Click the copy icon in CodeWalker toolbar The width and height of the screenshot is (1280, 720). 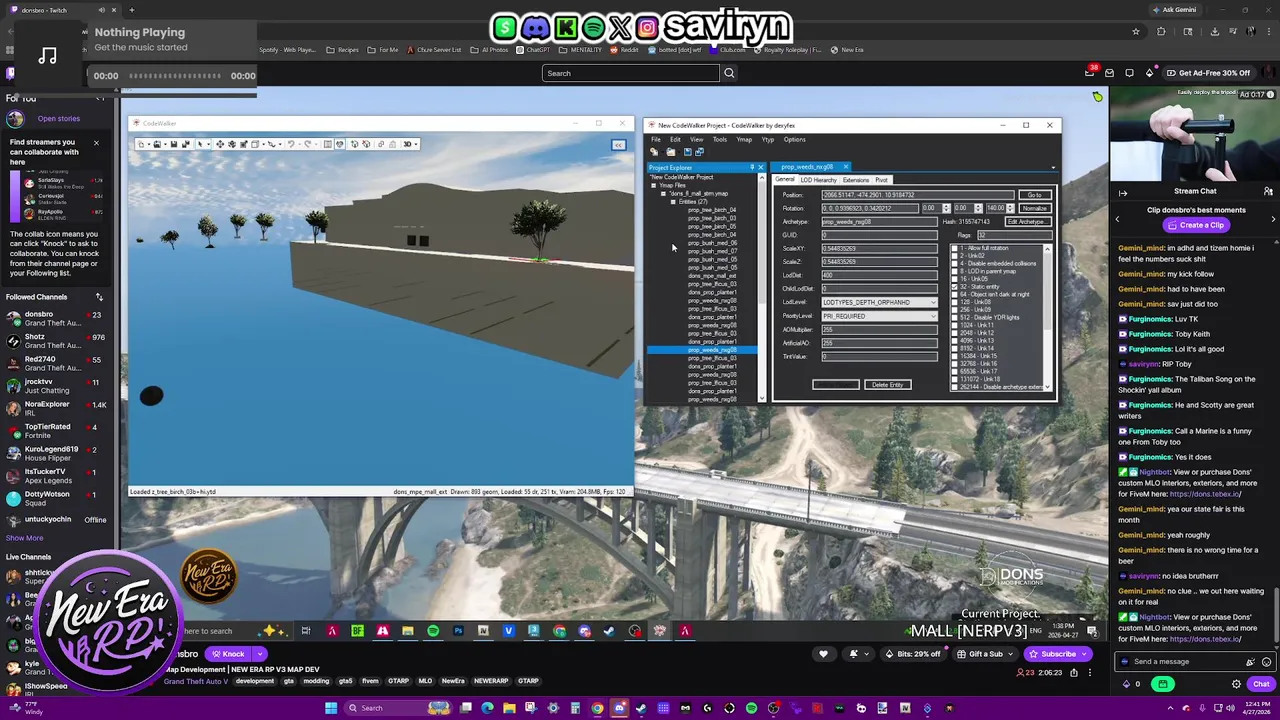pyautogui.click(x=381, y=144)
